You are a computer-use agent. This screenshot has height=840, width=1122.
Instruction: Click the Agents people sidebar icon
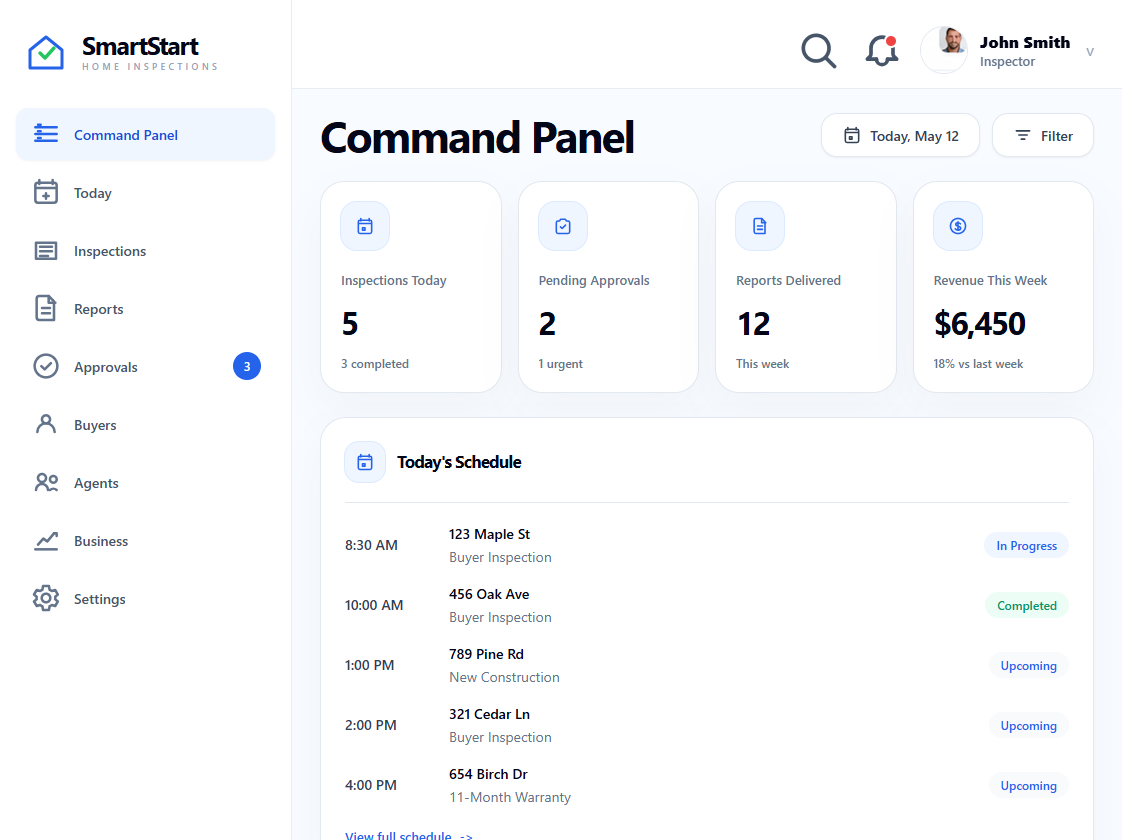click(x=46, y=482)
